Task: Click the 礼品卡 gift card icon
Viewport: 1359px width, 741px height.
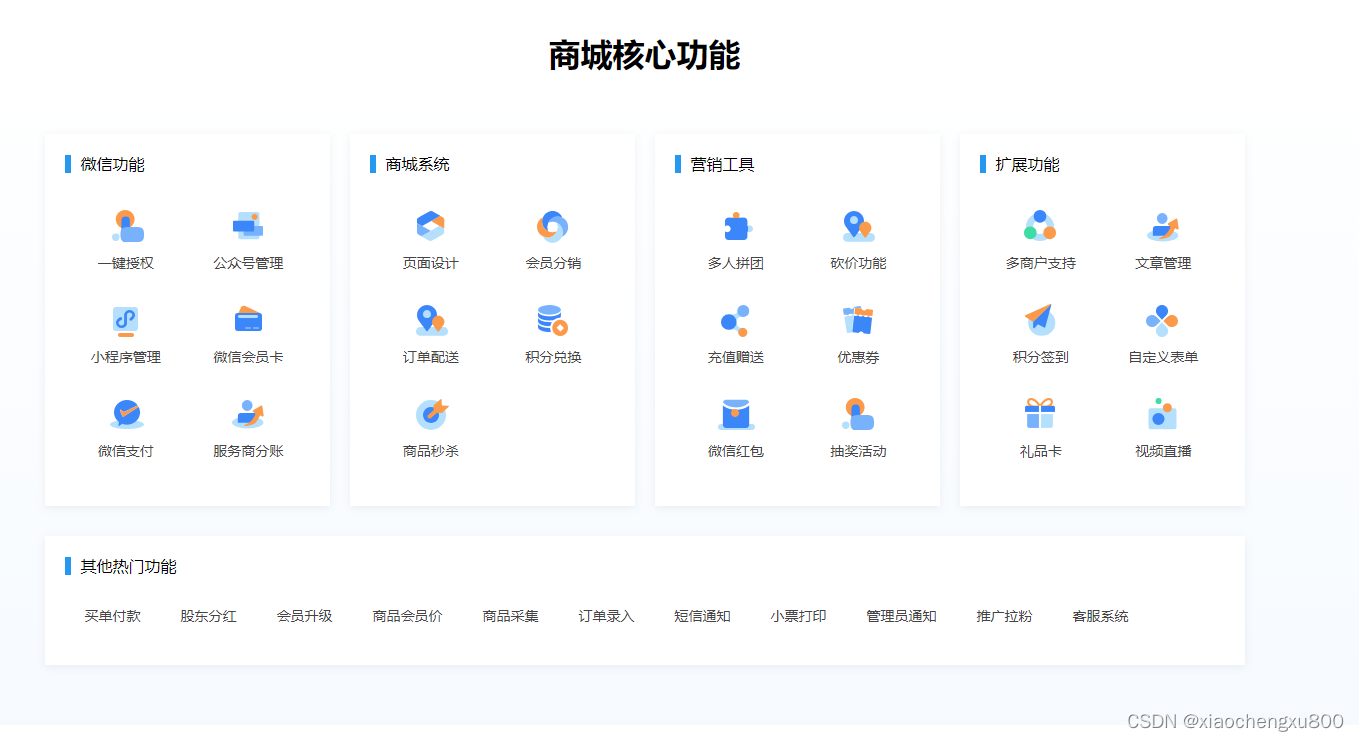Action: point(1041,413)
